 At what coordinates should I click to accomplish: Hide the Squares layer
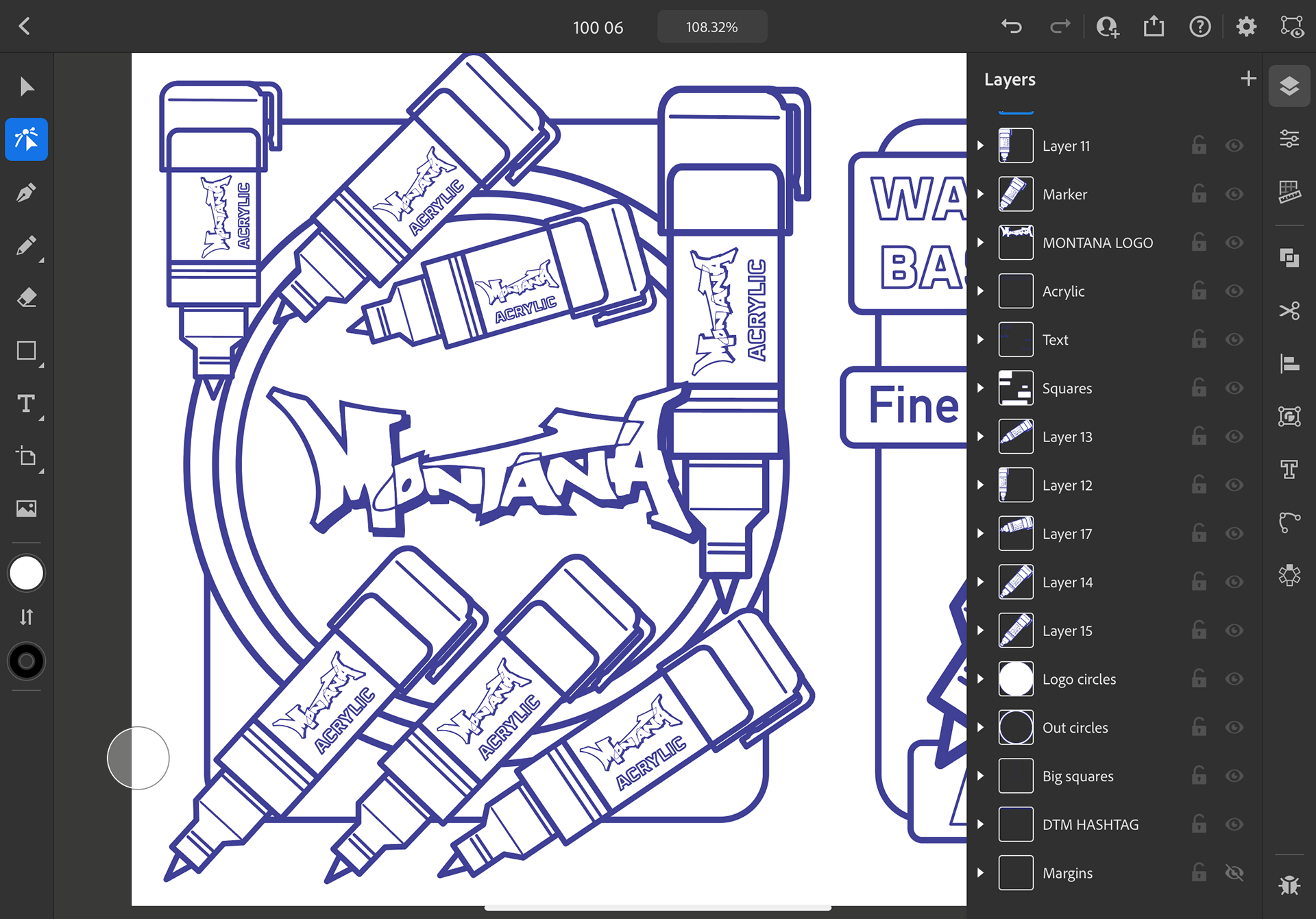[x=1234, y=388]
